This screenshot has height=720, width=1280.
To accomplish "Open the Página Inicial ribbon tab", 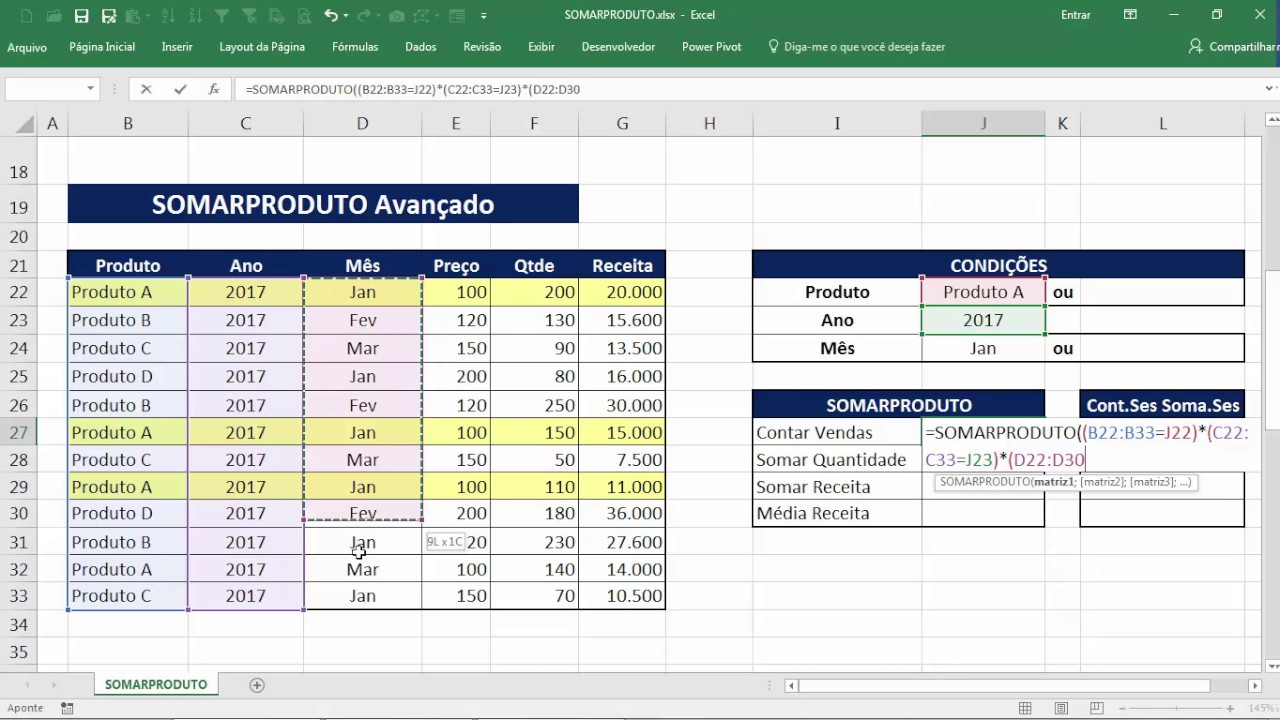I will (102, 47).
